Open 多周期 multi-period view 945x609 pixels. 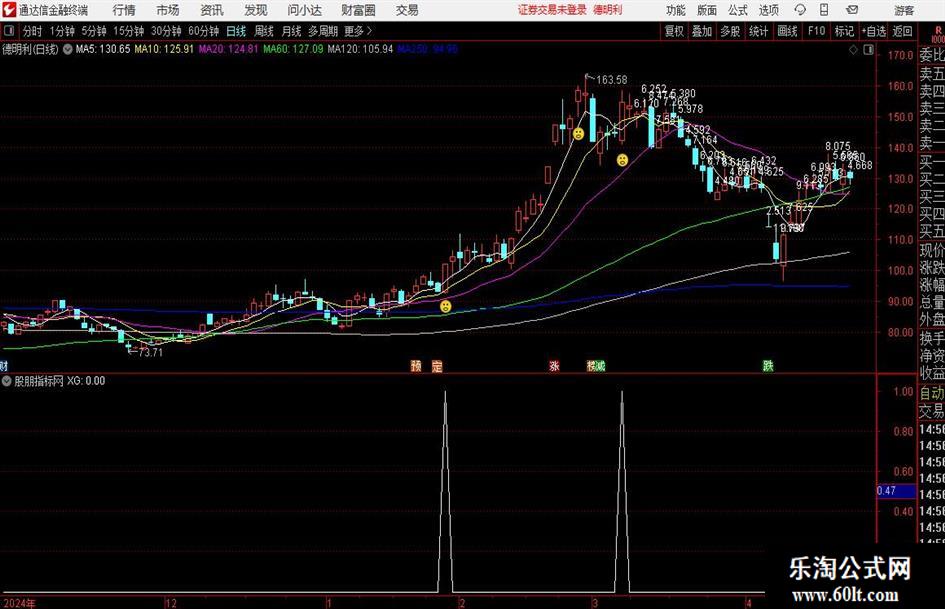[x=323, y=31]
